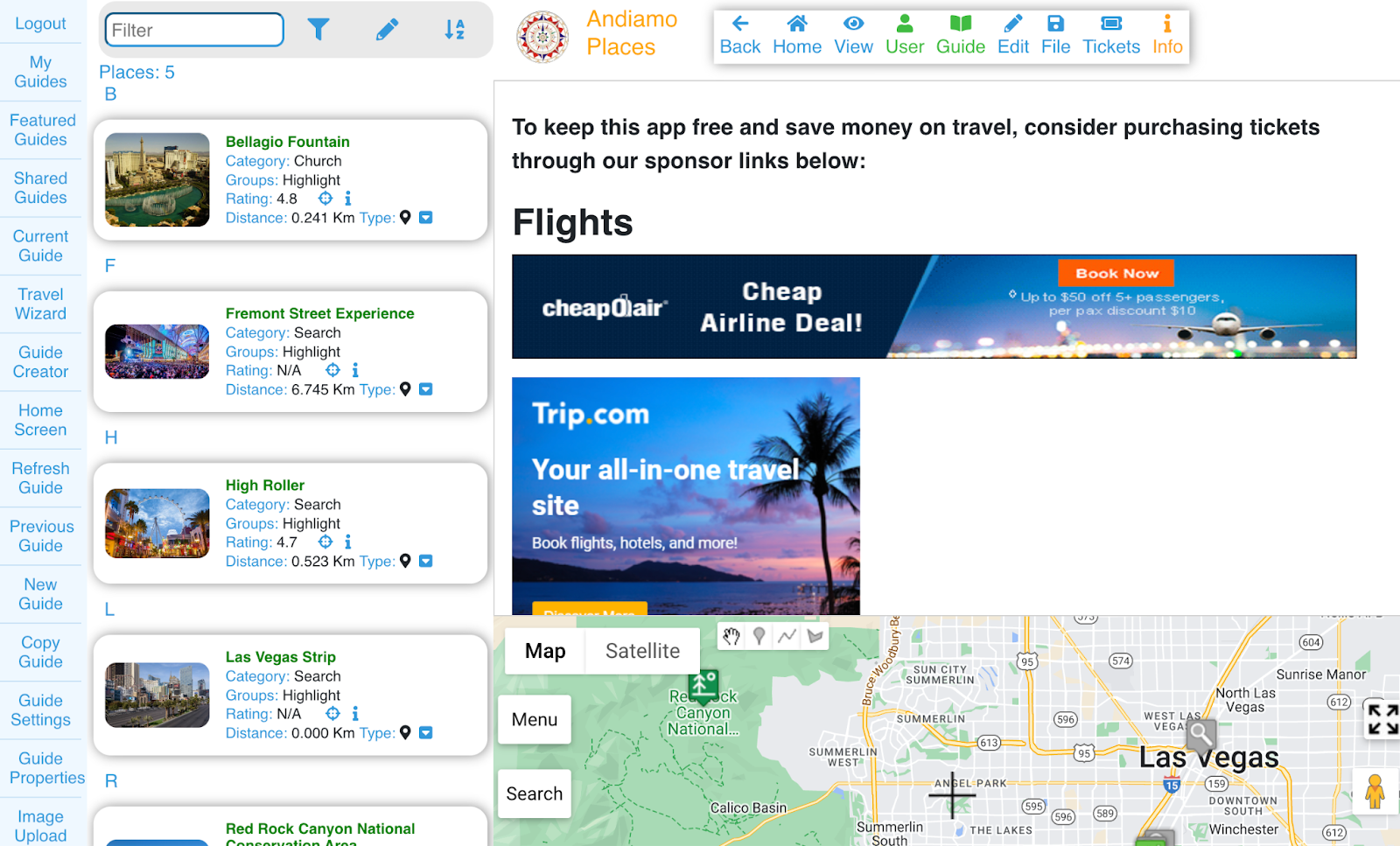Open the File save menu
Image resolution: width=1400 pixels, height=846 pixels.
coord(1056,36)
